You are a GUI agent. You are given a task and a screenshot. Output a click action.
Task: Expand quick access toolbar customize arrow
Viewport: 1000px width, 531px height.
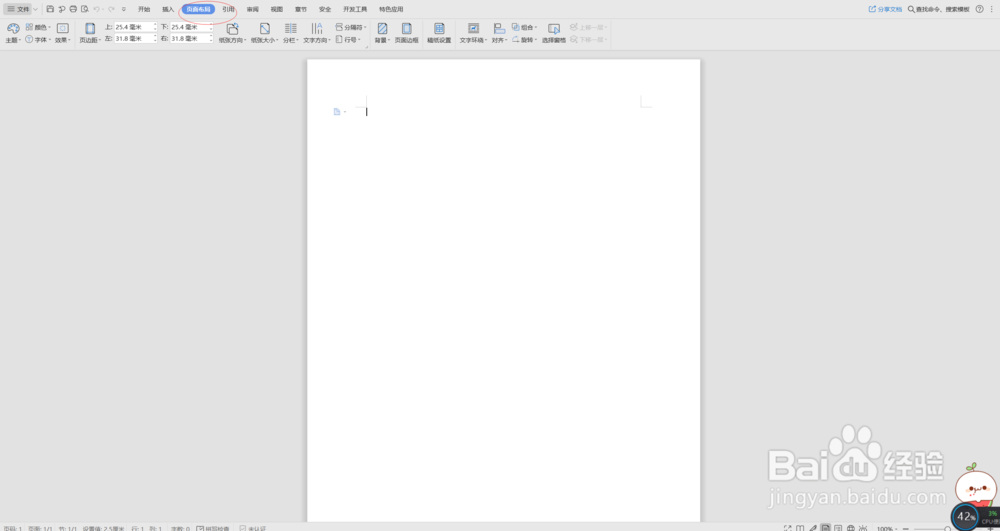pyautogui.click(x=124, y=10)
